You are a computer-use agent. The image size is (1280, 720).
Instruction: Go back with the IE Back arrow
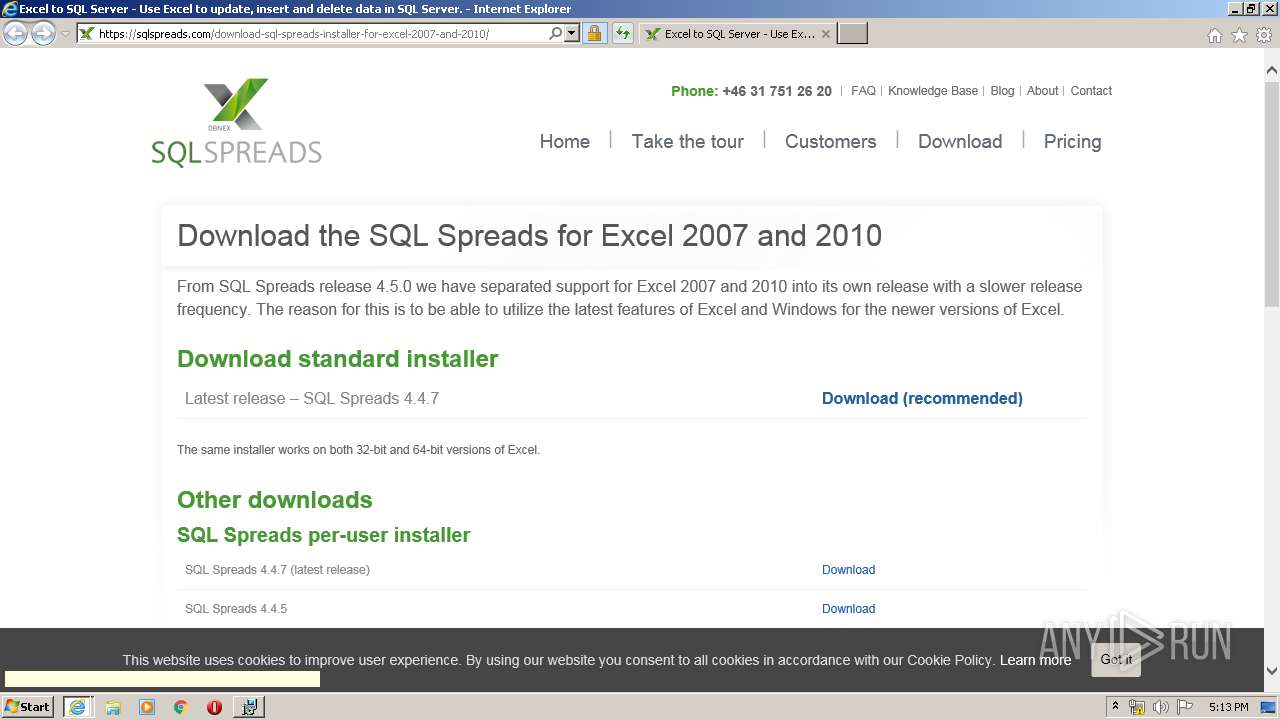tap(15, 33)
